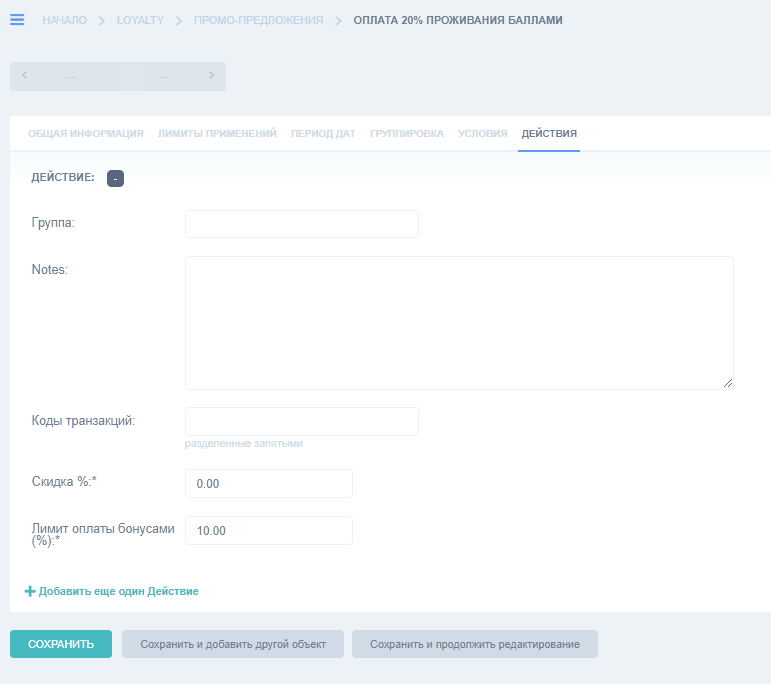
Task: Click the ДЕЙСТВИЕ: heading label
Action: coord(63,177)
